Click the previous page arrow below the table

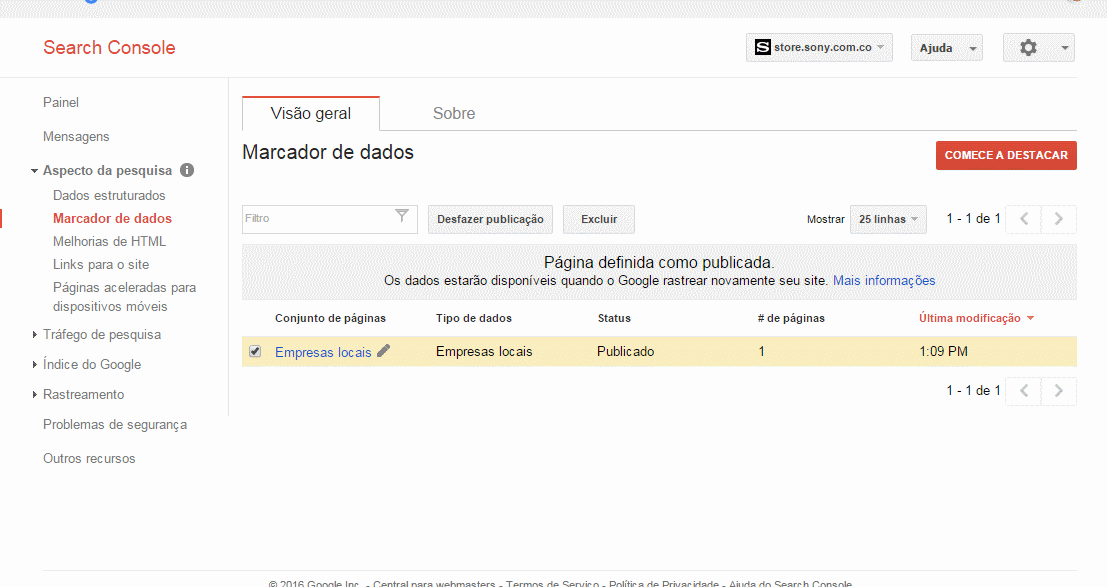(x=1022, y=391)
